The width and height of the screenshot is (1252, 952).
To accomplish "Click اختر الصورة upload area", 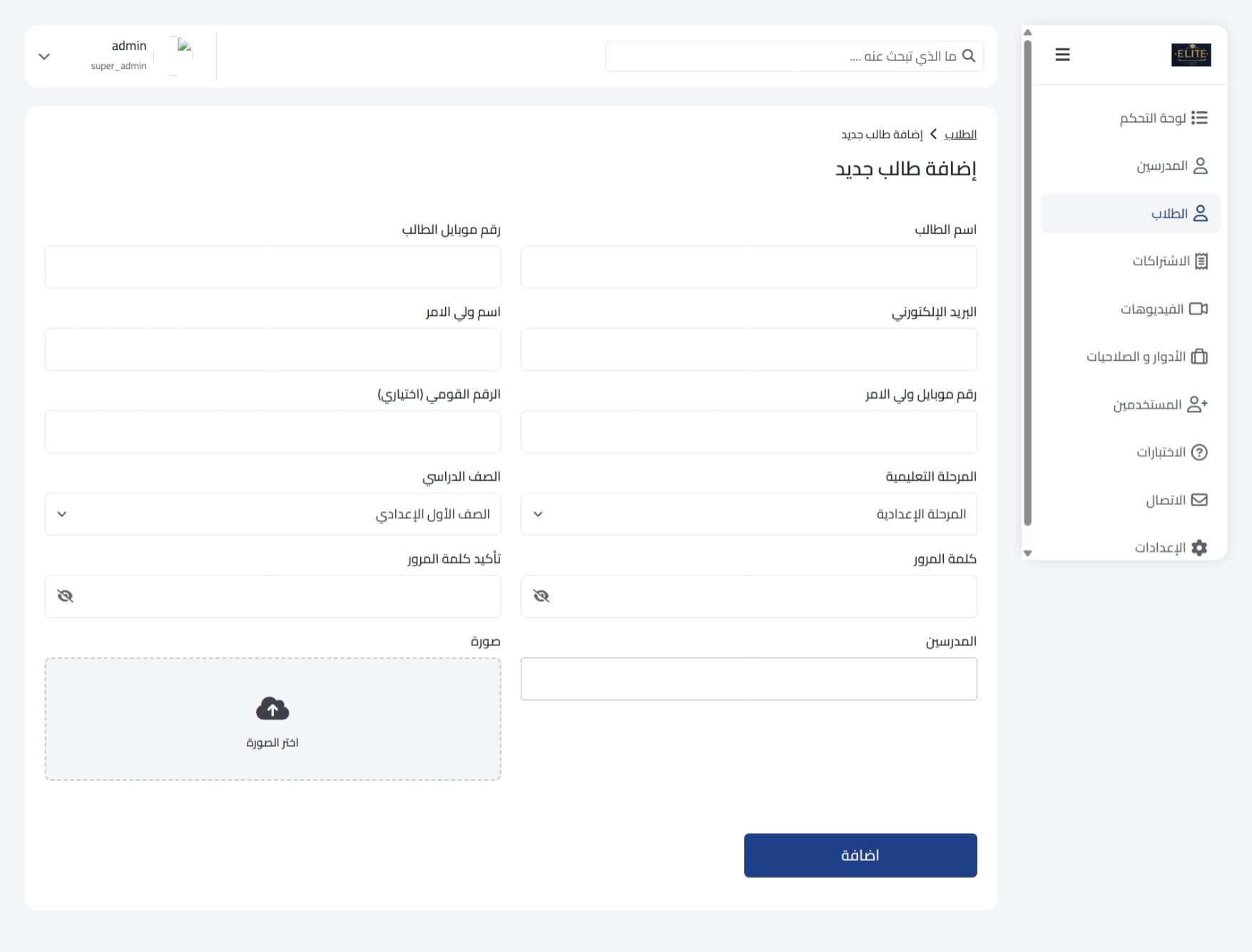I will click(x=273, y=720).
